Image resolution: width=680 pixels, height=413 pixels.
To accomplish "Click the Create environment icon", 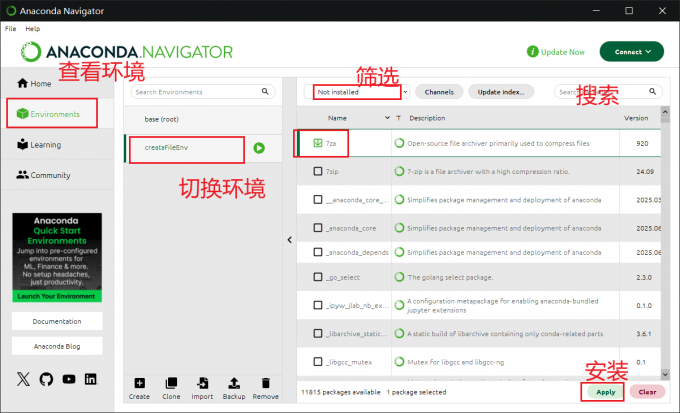I will pos(139,383).
